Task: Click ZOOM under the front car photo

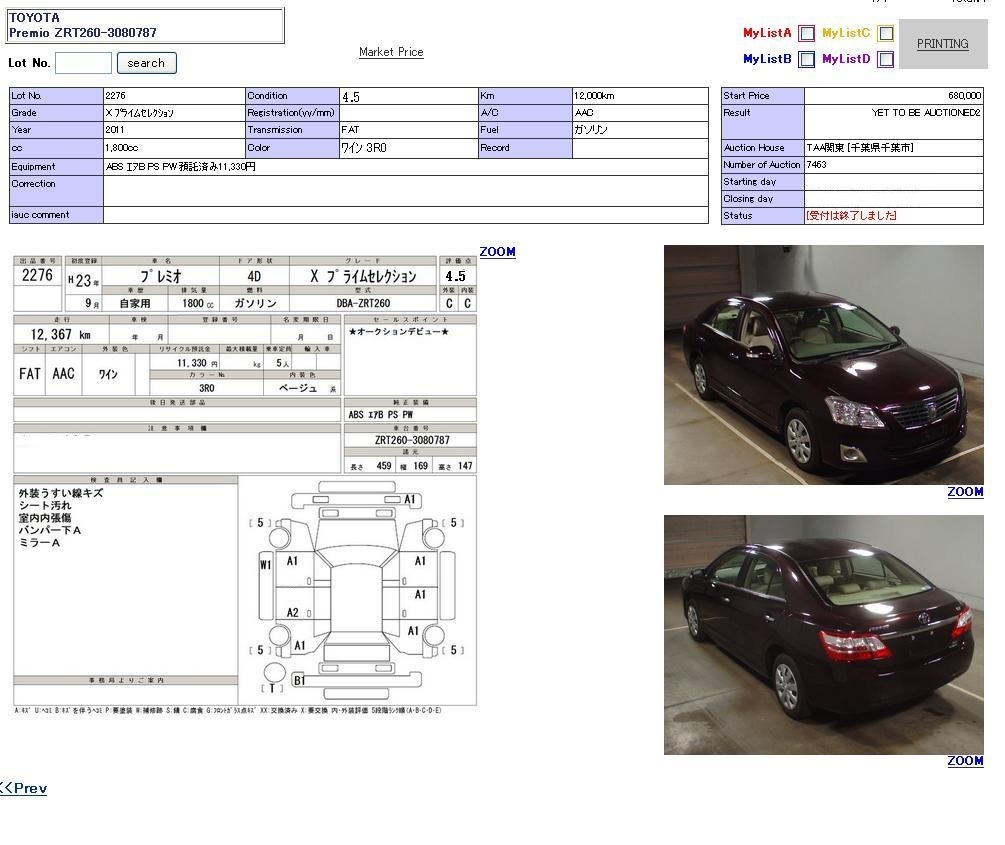Action: point(965,492)
